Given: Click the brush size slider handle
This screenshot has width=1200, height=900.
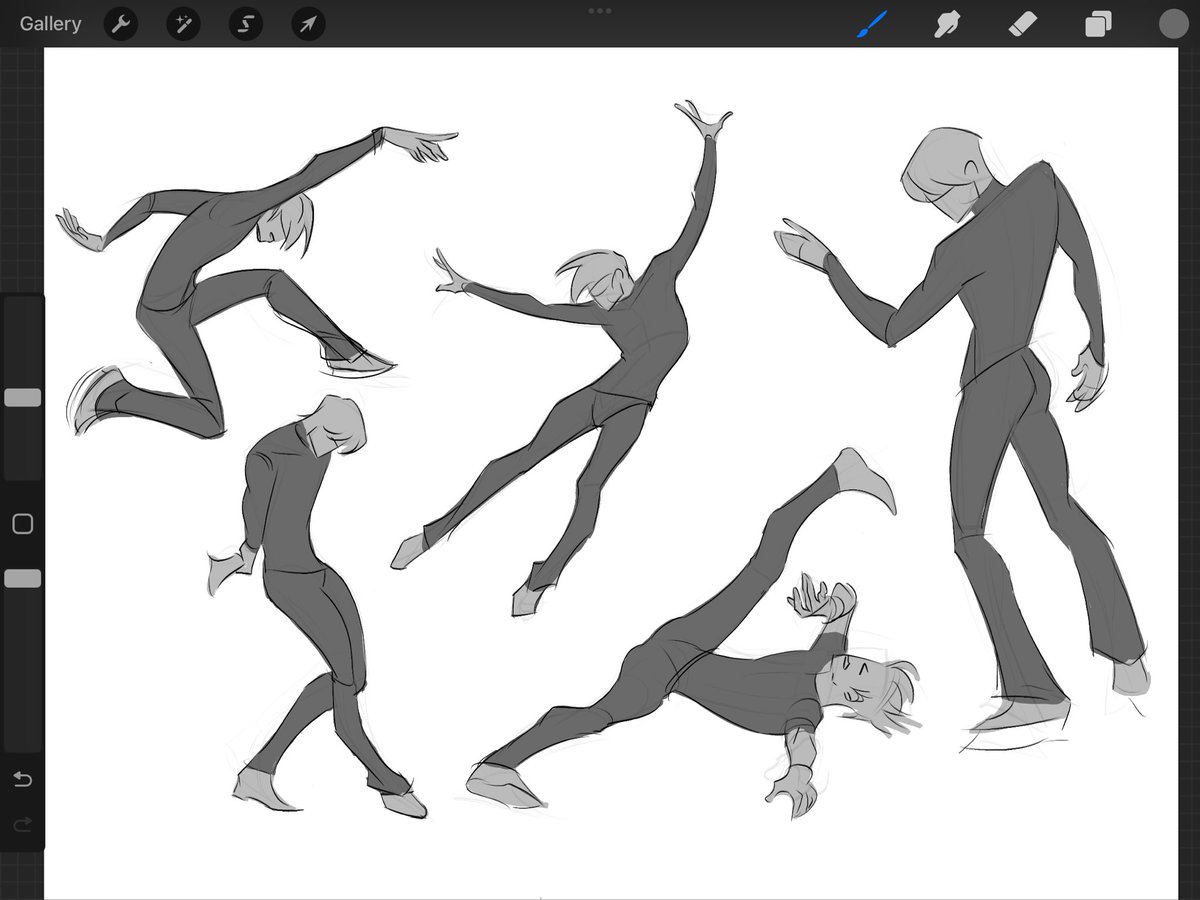Looking at the screenshot, I should [23, 398].
